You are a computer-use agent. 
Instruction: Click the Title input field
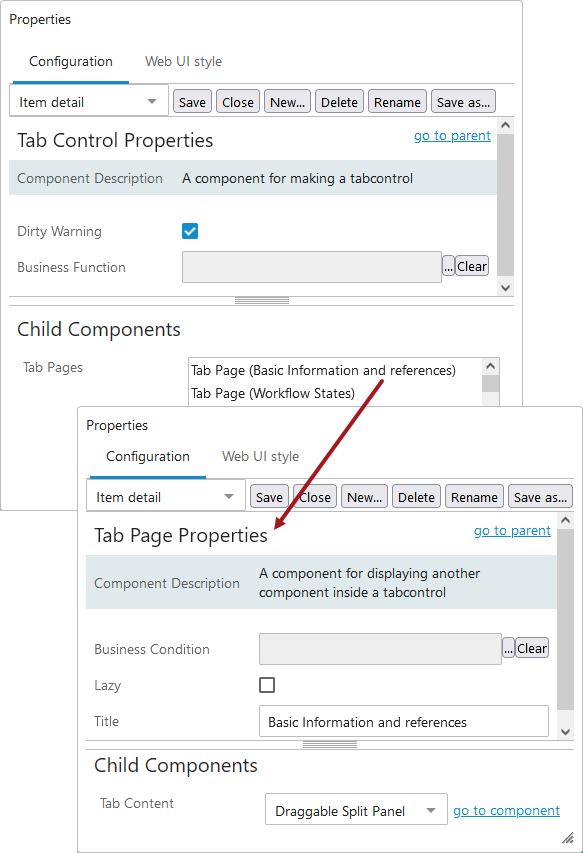[404, 721]
